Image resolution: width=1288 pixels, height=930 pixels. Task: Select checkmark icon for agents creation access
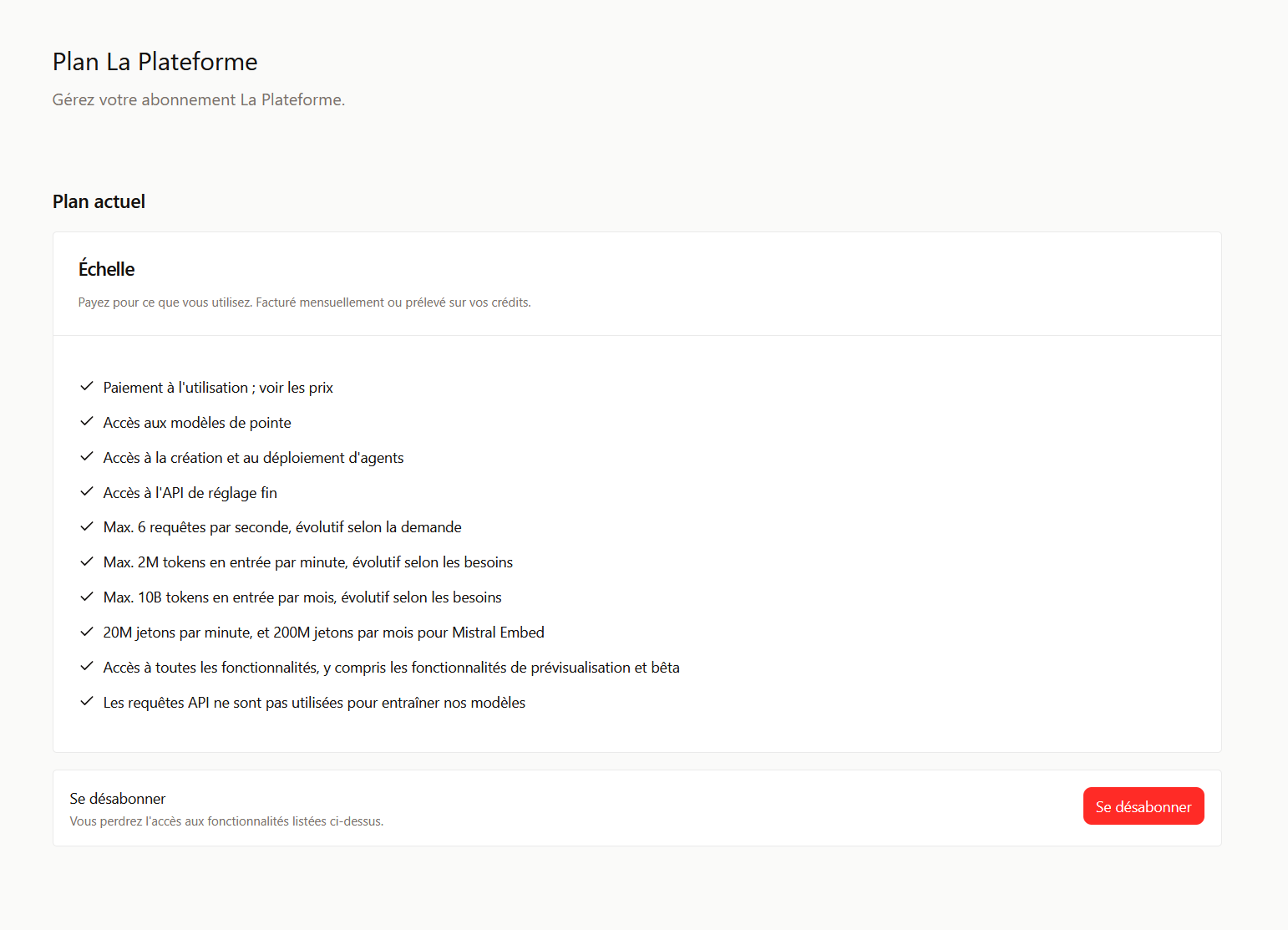(x=87, y=457)
